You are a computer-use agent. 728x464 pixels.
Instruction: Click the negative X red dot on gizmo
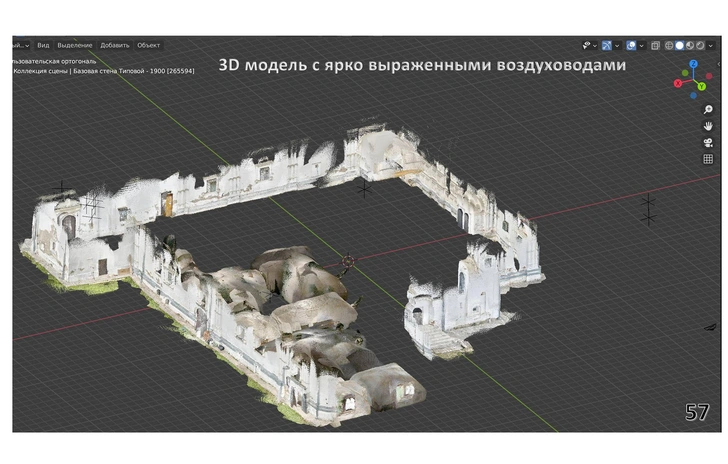(x=709, y=76)
